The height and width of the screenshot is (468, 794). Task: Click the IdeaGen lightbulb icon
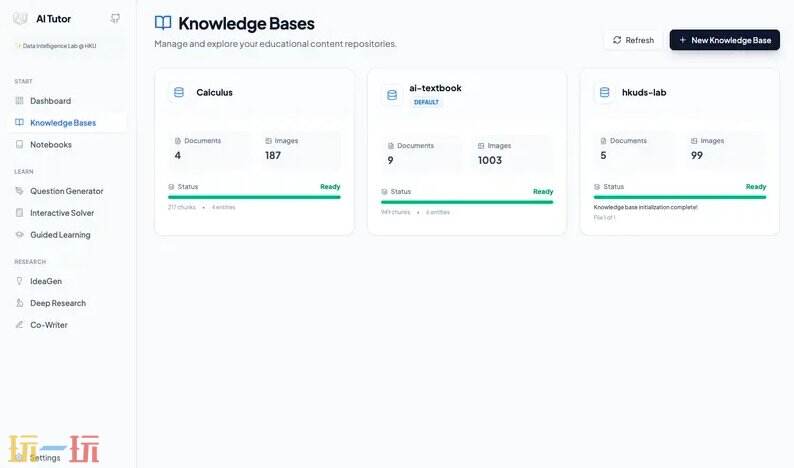[x=20, y=281]
